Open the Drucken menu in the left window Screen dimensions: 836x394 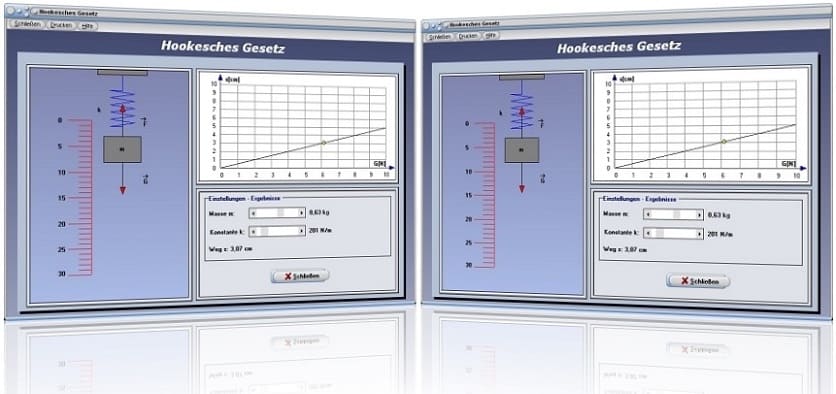(x=61, y=25)
